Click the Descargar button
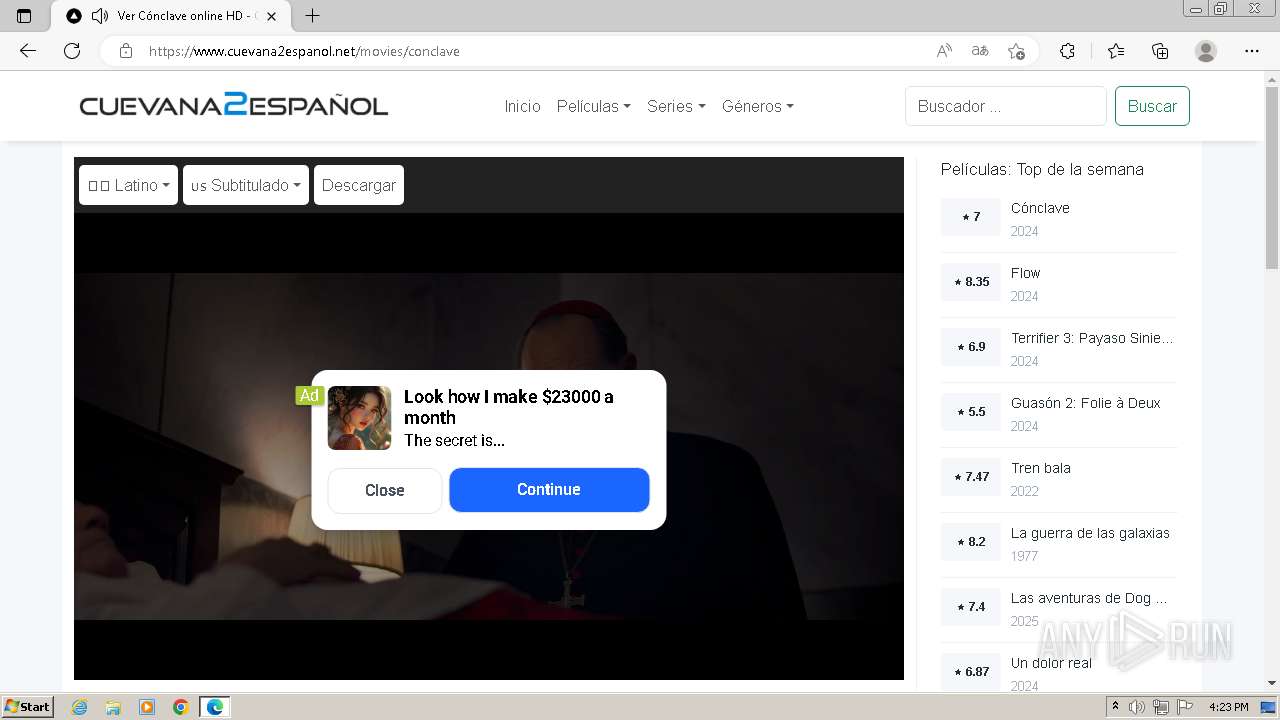This screenshot has width=1280, height=720. 359,185
